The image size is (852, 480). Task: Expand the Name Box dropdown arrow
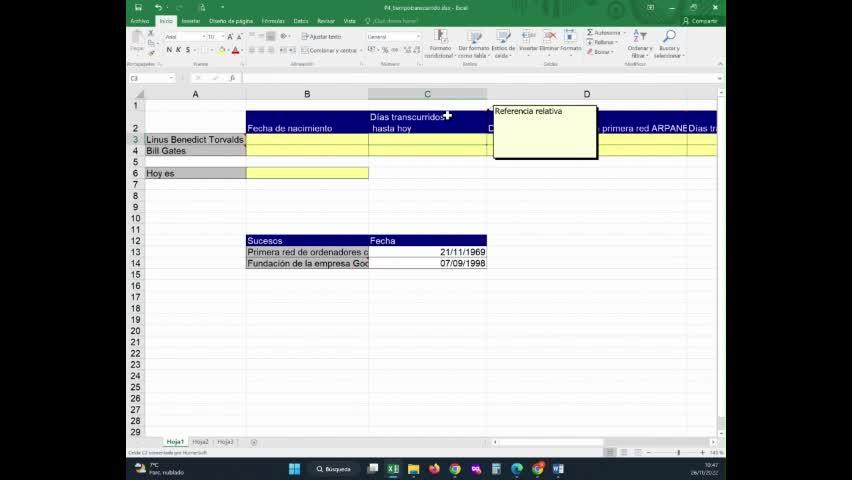coord(171,78)
